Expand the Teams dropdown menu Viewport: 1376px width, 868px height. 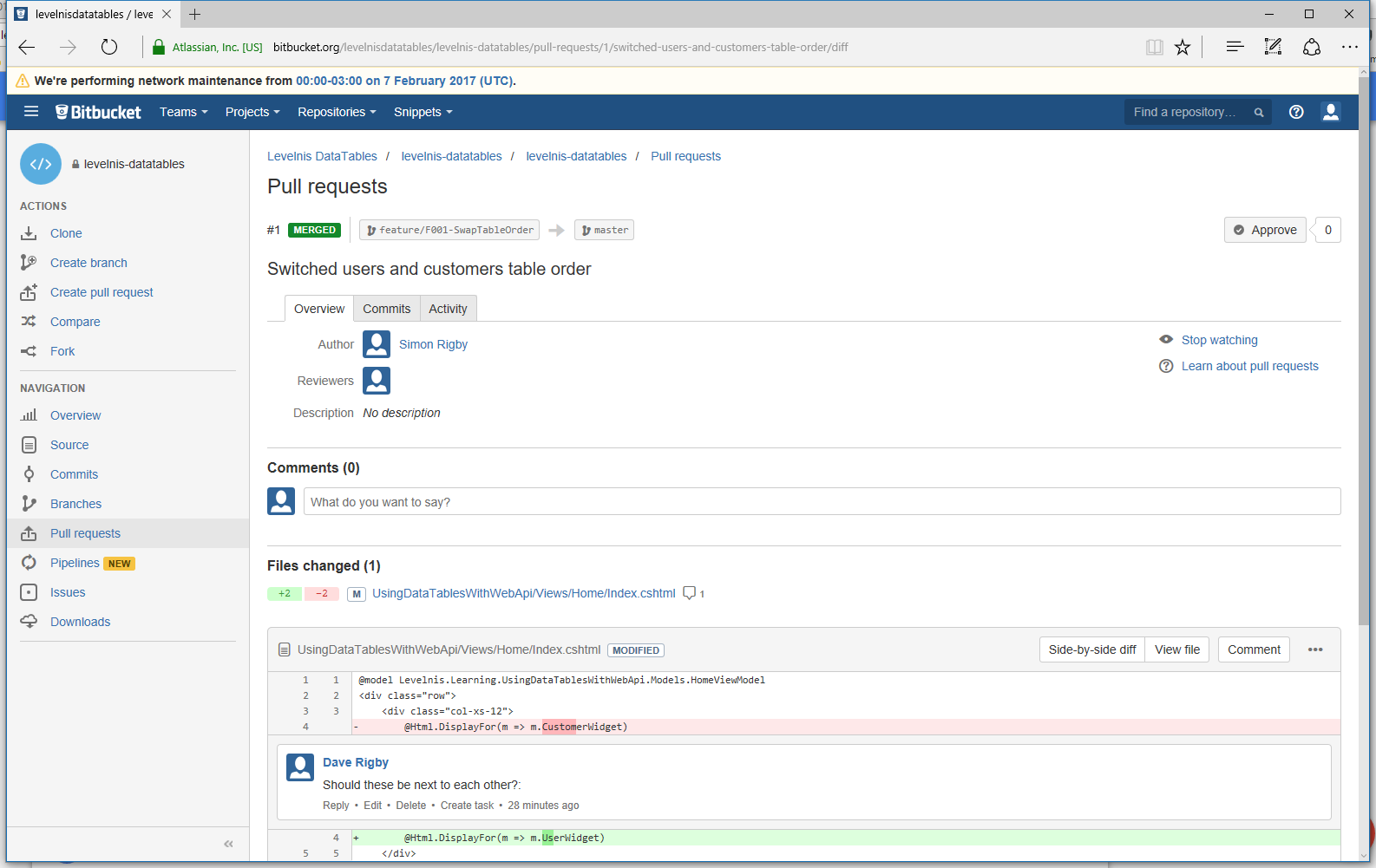coord(184,112)
